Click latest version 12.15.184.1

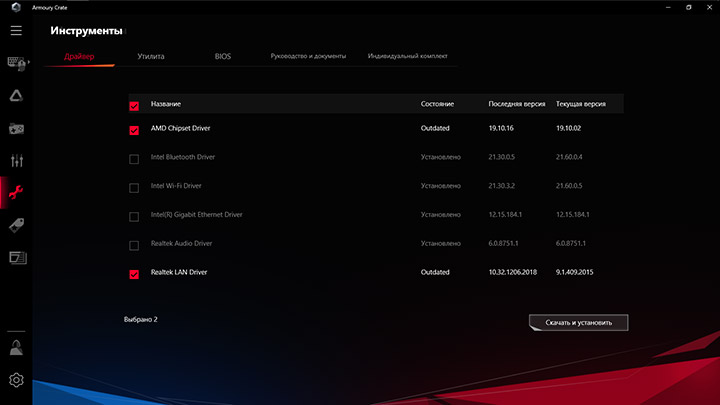[505, 214]
